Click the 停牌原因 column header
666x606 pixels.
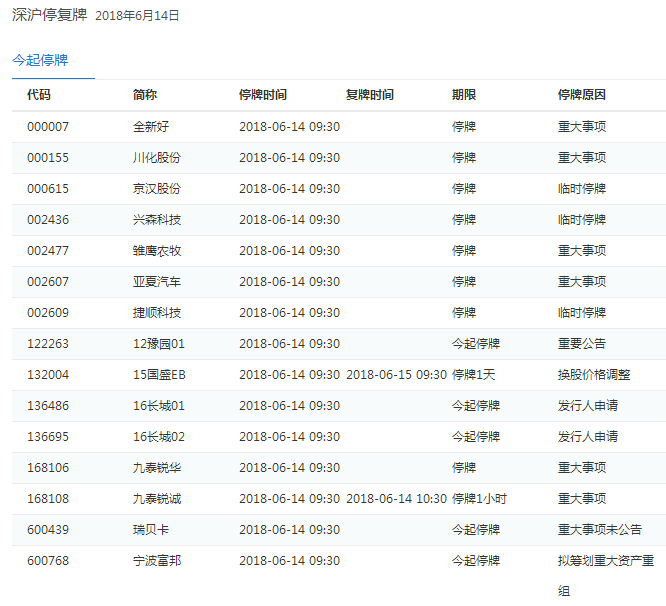click(x=582, y=95)
